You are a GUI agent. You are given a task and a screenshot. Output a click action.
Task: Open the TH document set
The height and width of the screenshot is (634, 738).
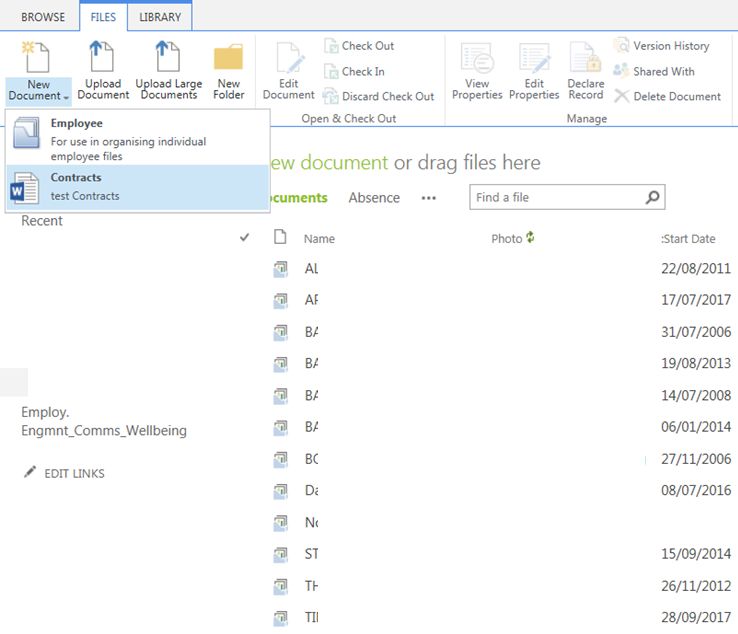click(311, 586)
